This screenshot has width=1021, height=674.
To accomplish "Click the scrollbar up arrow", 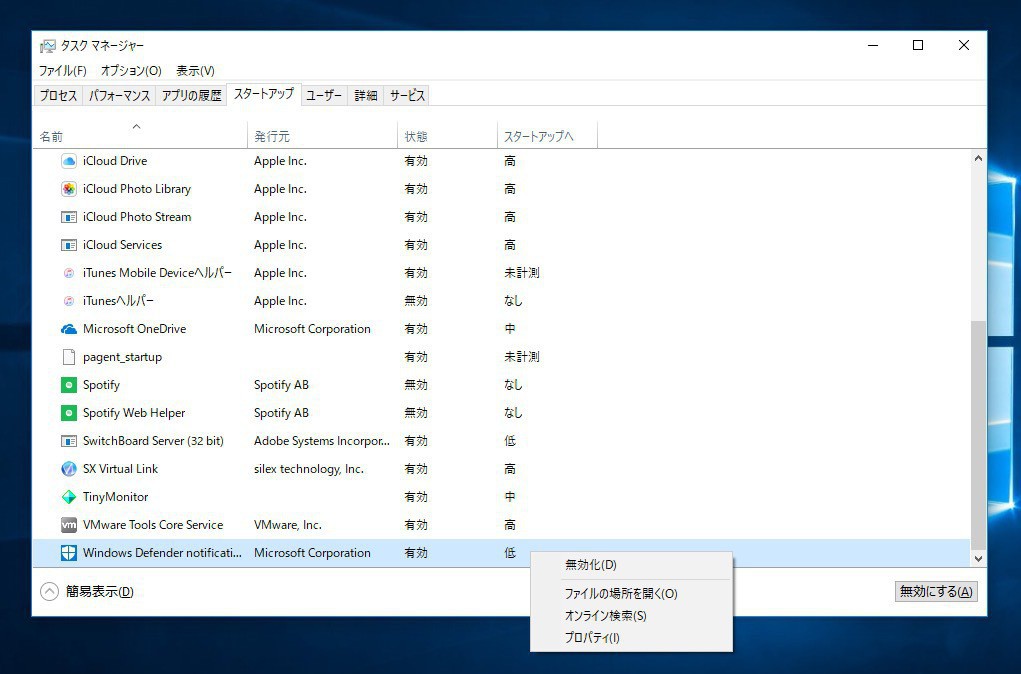I will 978,159.
